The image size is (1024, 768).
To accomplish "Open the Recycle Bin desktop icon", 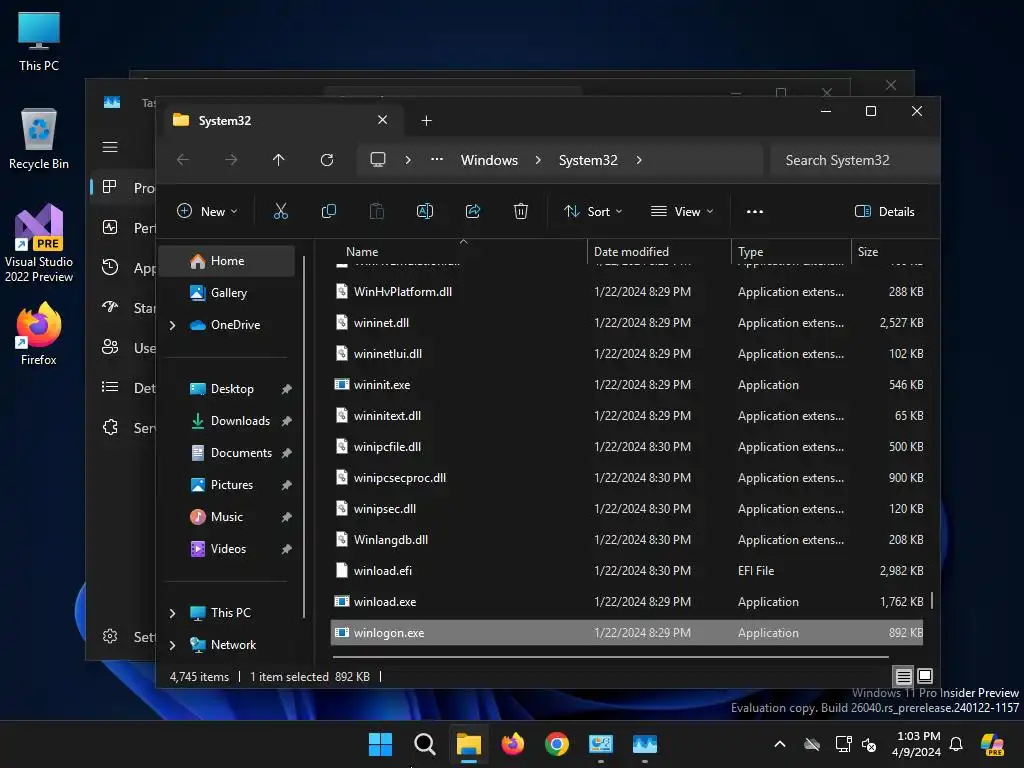I will 39,138.
